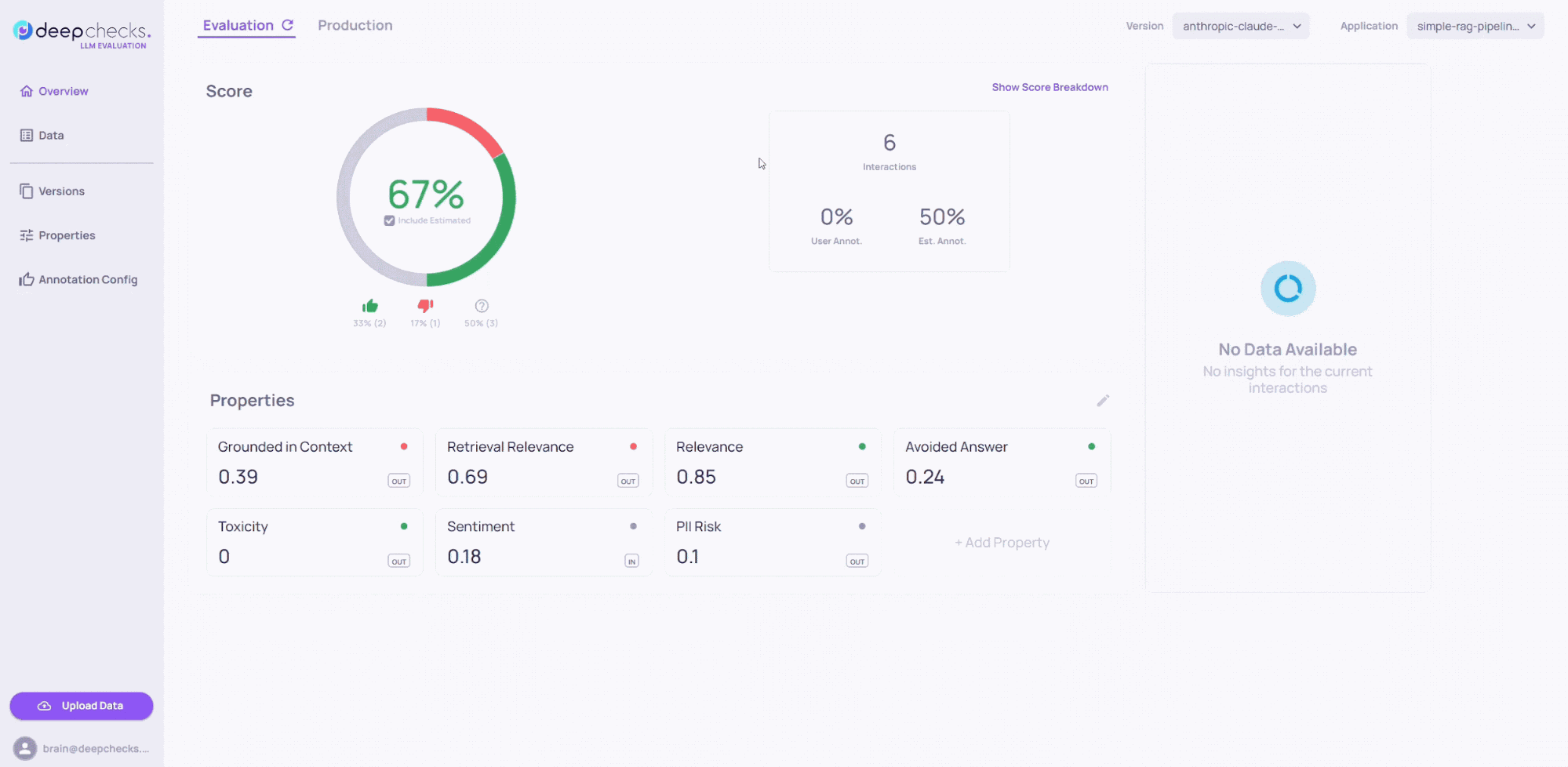Screen dimensions: 1568x767
Task: Click the refresh icon beside Evaluation
Action: pyautogui.click(x=288, y=25)
